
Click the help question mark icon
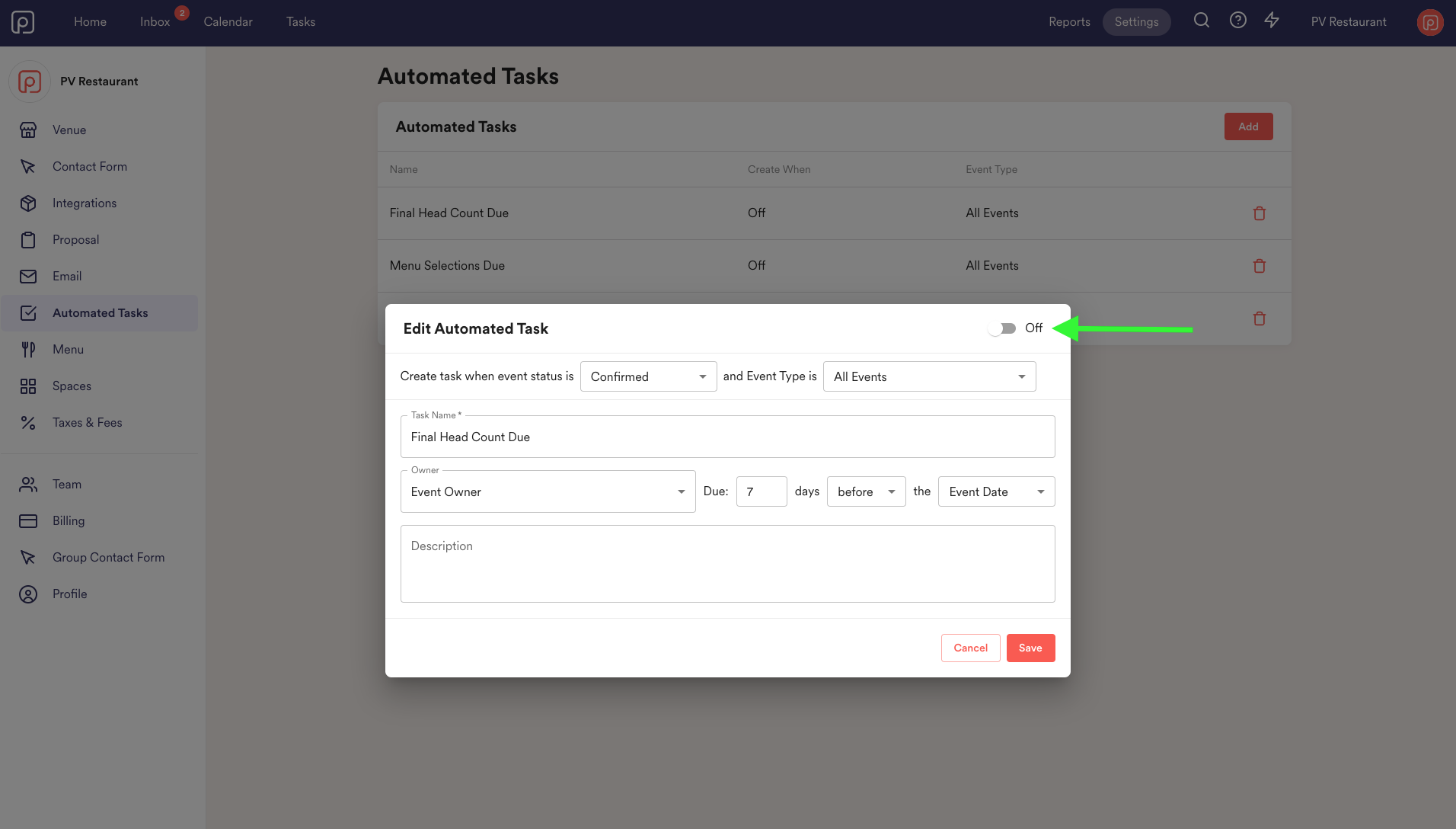[x=1237, y=21]
